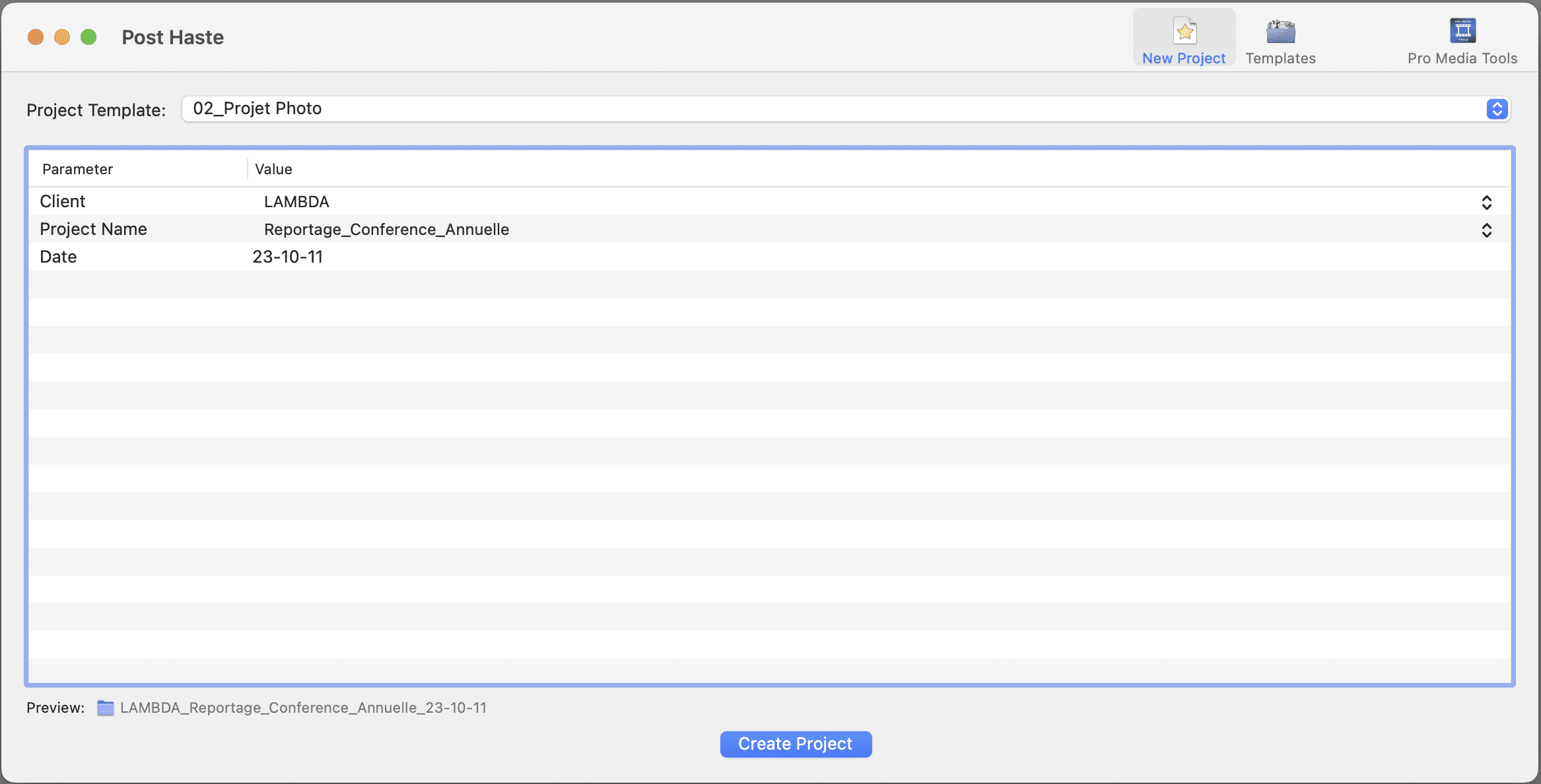
Task: Click the 23-10-11 date value
Action: coord(288,257)
